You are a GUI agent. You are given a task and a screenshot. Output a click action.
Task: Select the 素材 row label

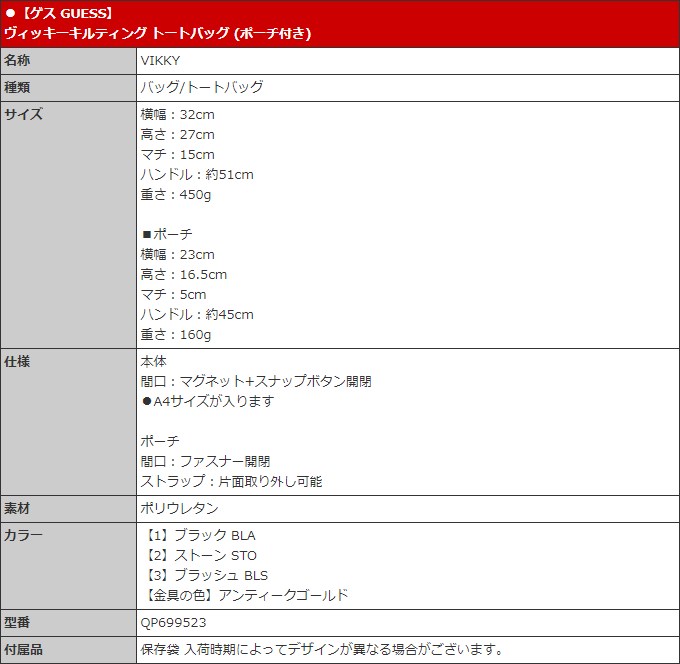[x=17, y=508]
